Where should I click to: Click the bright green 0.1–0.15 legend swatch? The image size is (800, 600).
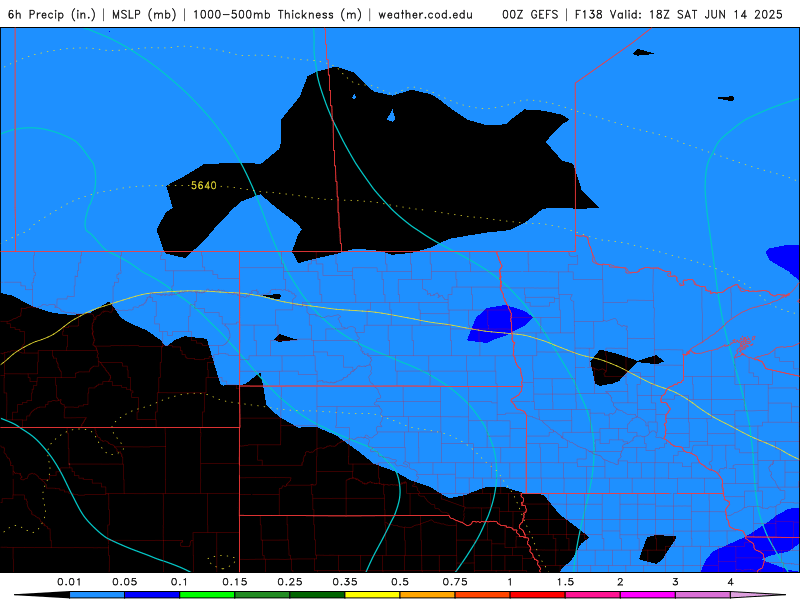point(207,595)
